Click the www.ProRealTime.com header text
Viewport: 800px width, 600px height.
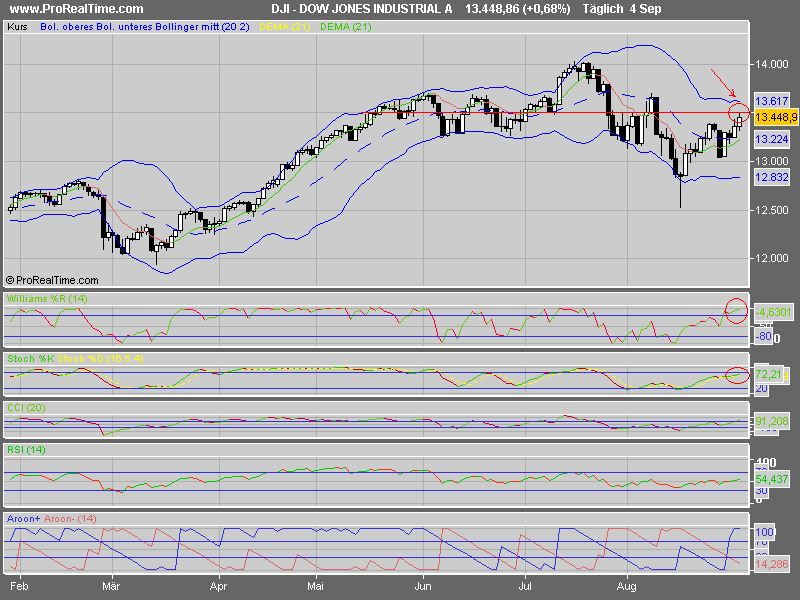[x=77, y=9]
